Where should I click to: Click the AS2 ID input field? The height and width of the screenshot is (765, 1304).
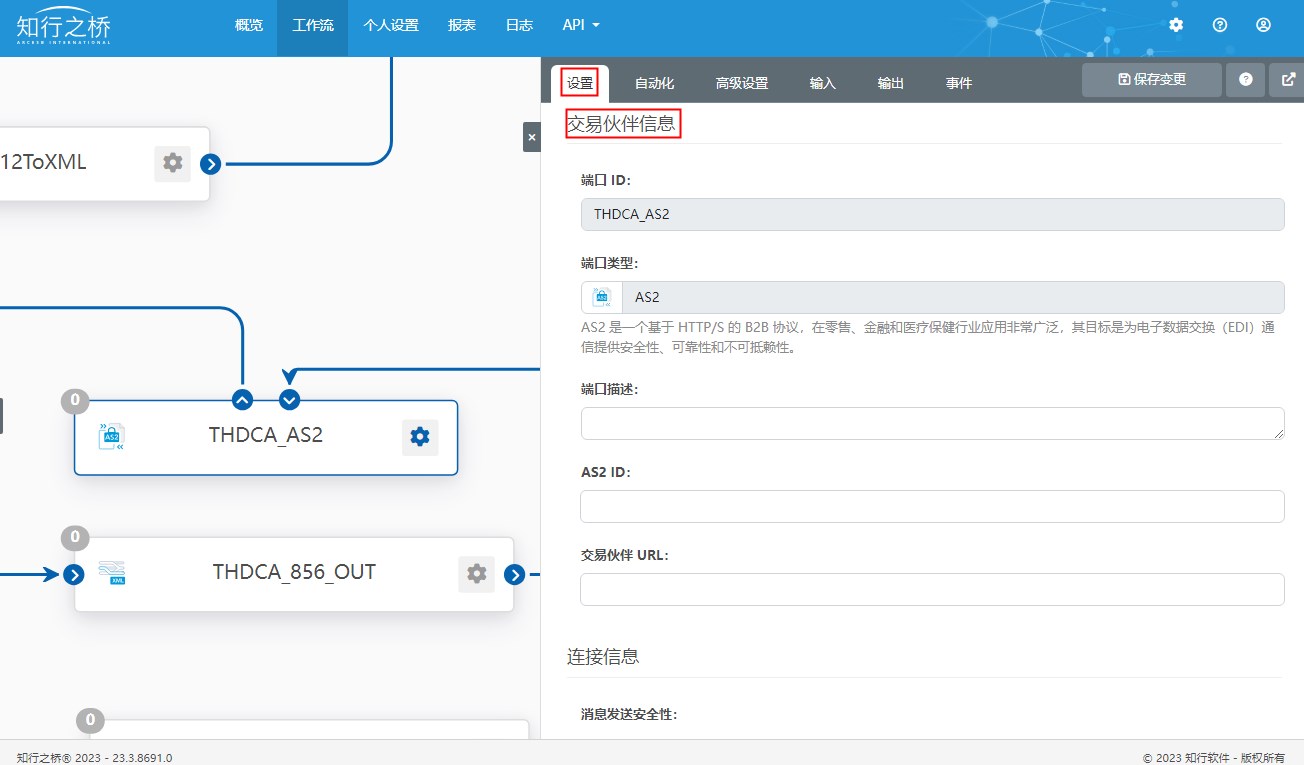[x=932, y=507]
